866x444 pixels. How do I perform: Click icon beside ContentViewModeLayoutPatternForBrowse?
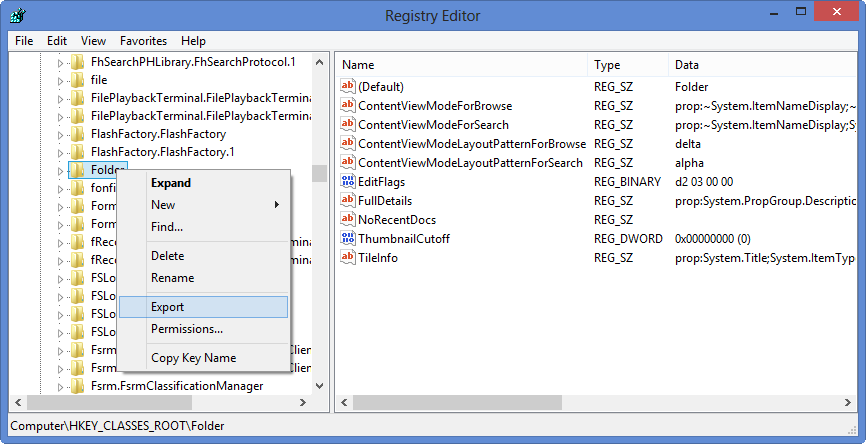[x=348, y=144]
